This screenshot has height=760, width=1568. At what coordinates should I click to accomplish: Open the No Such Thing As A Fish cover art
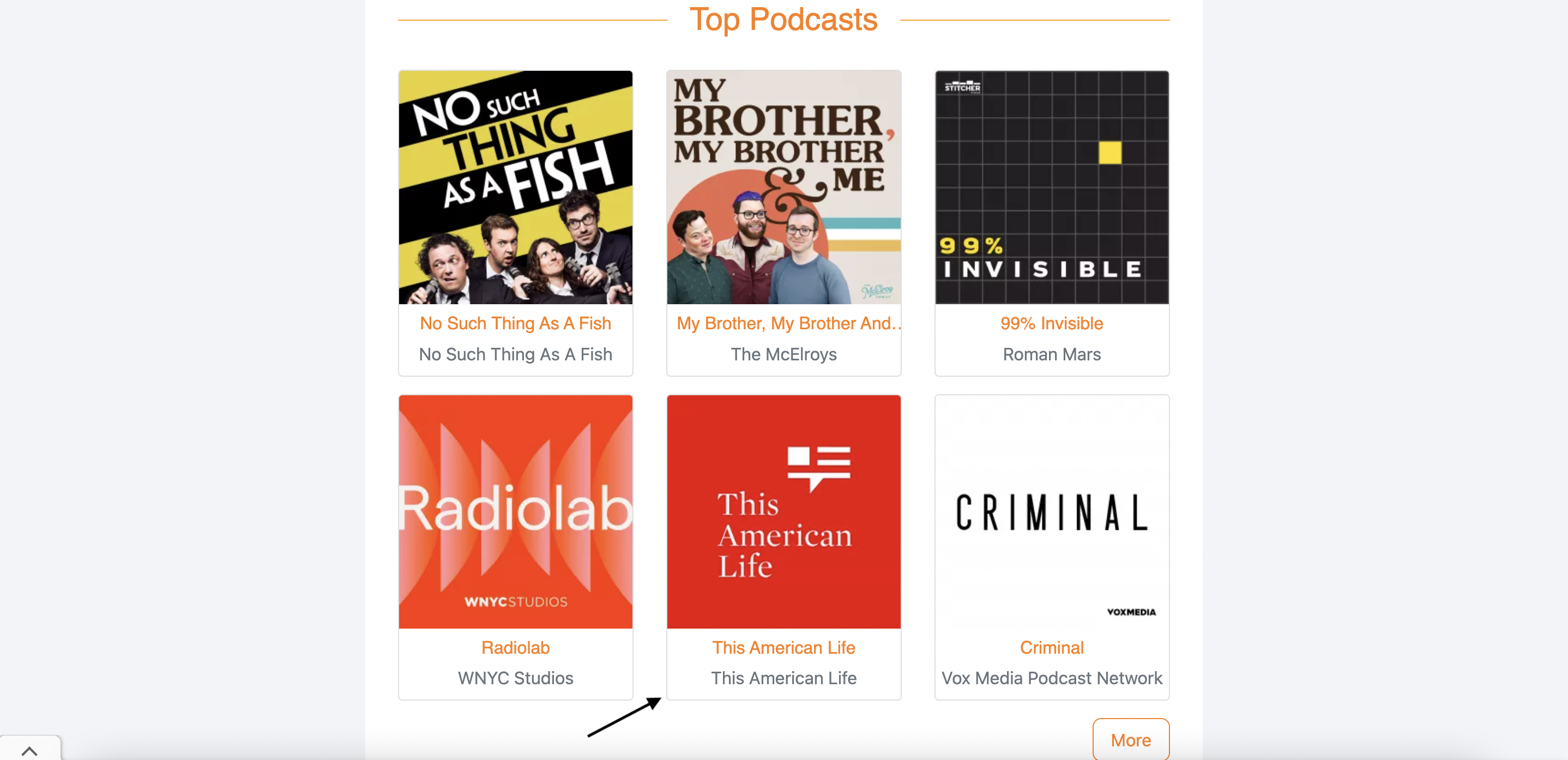(x=516, y=188)
